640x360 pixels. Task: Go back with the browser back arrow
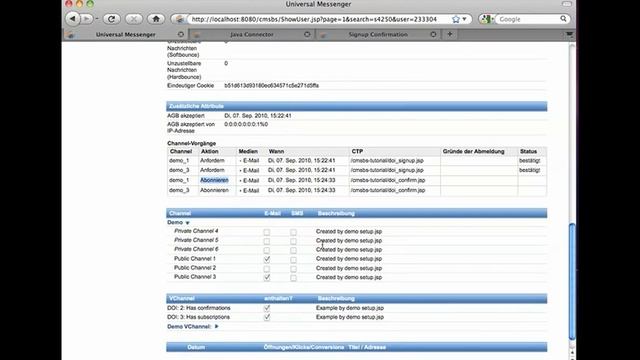coord(72,19)
